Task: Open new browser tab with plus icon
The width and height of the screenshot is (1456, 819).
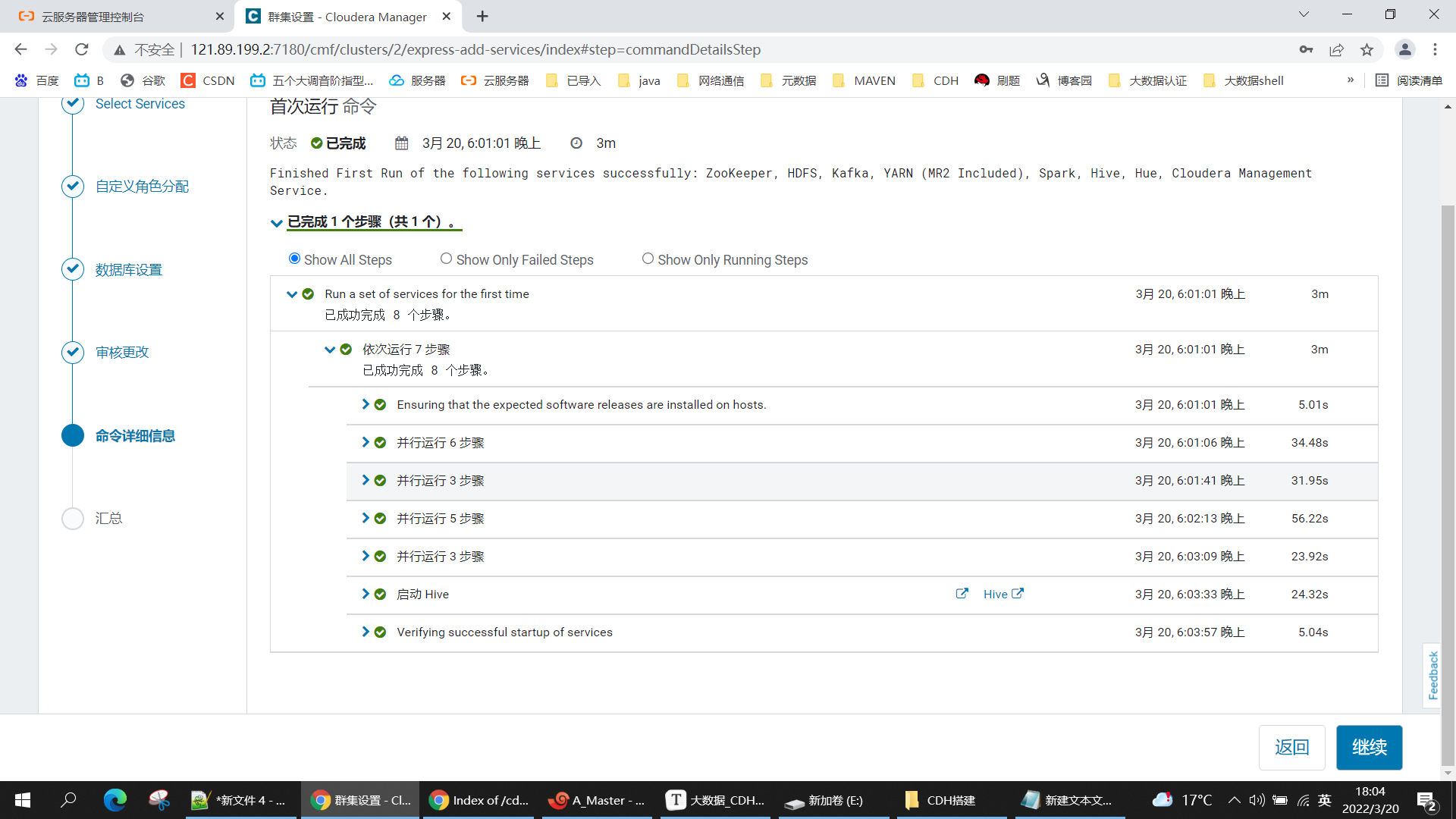Action: click(482, 17)
